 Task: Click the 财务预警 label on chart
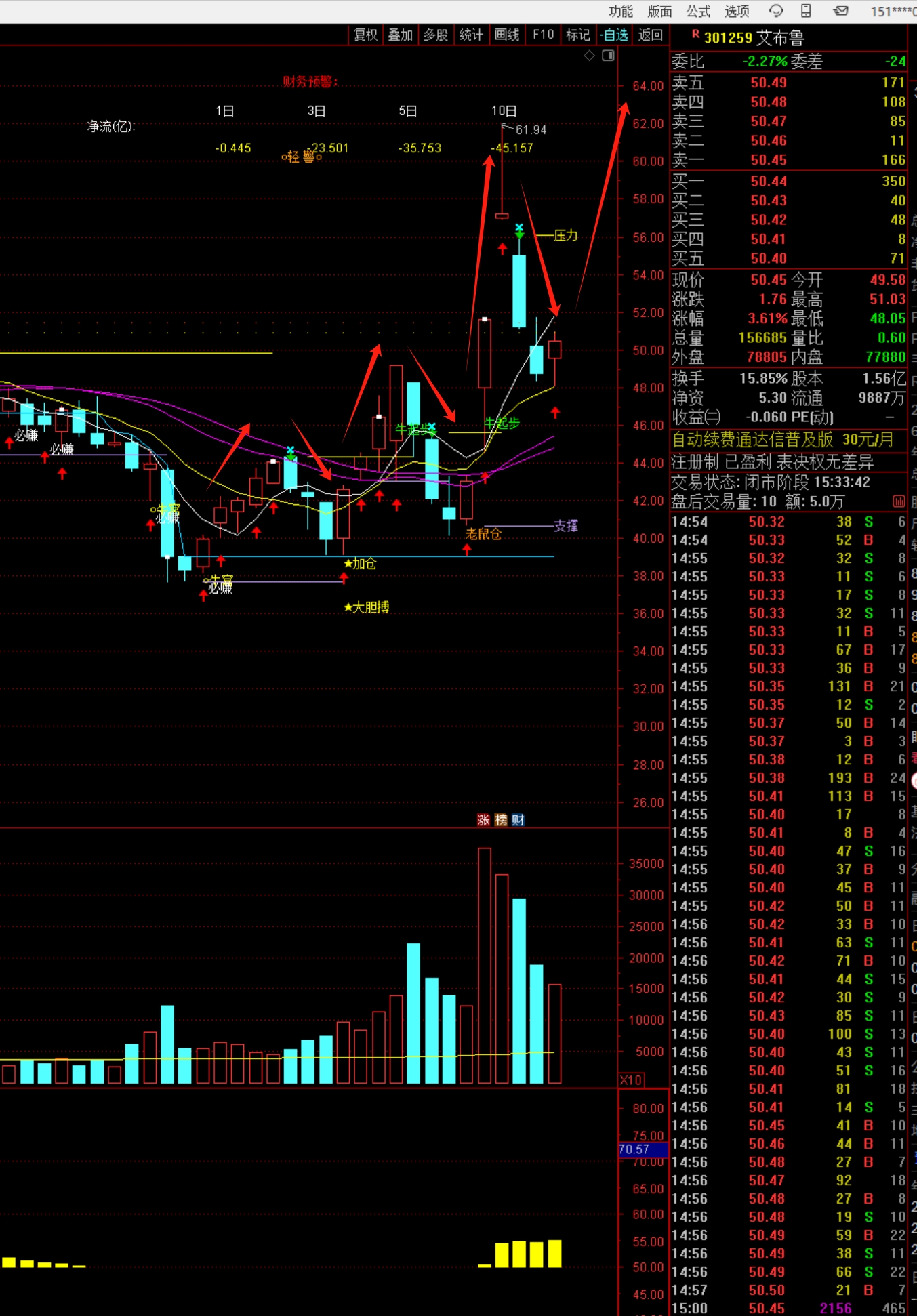pyautogui.click(x=310, y=82)
